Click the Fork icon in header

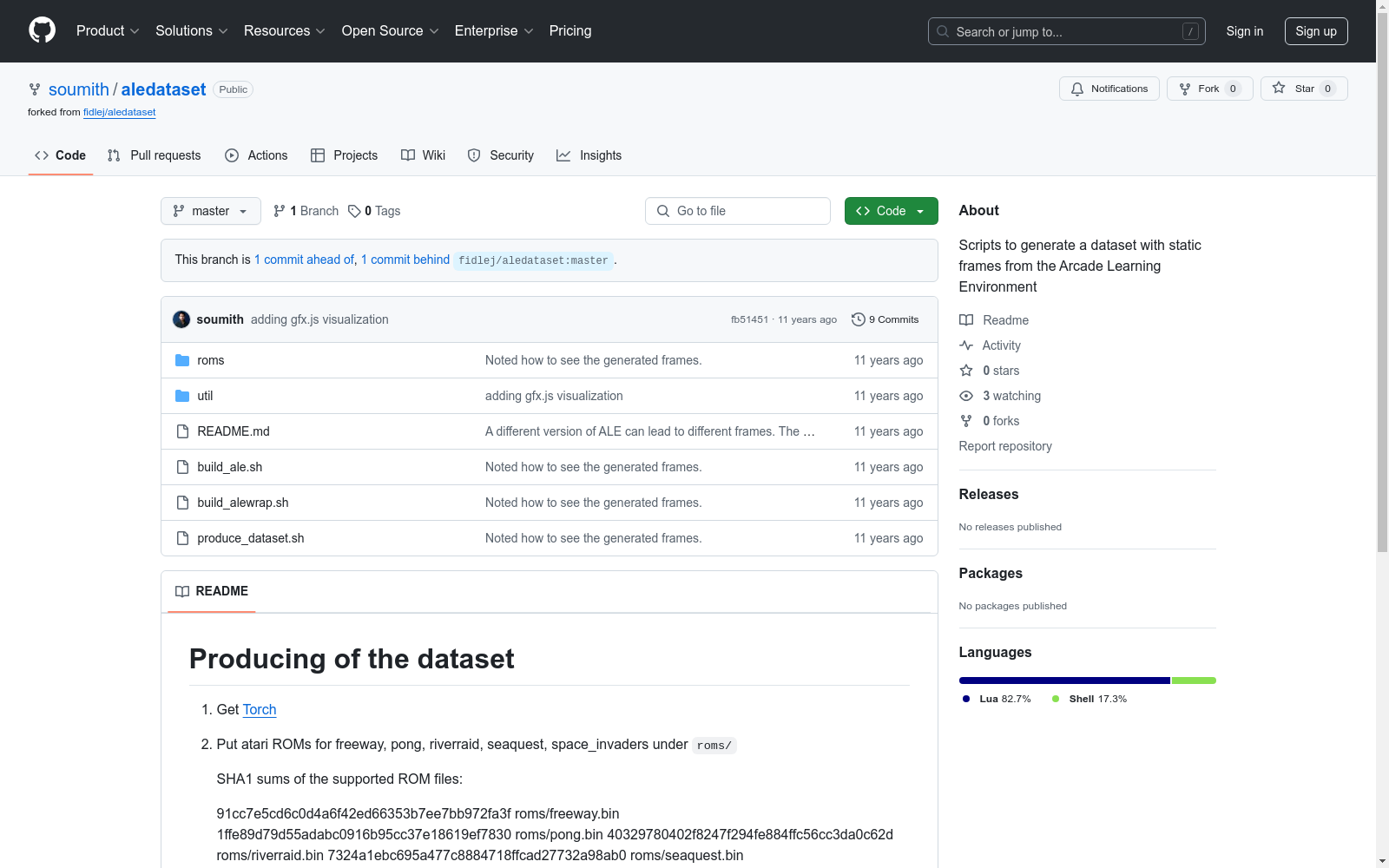1185,89
